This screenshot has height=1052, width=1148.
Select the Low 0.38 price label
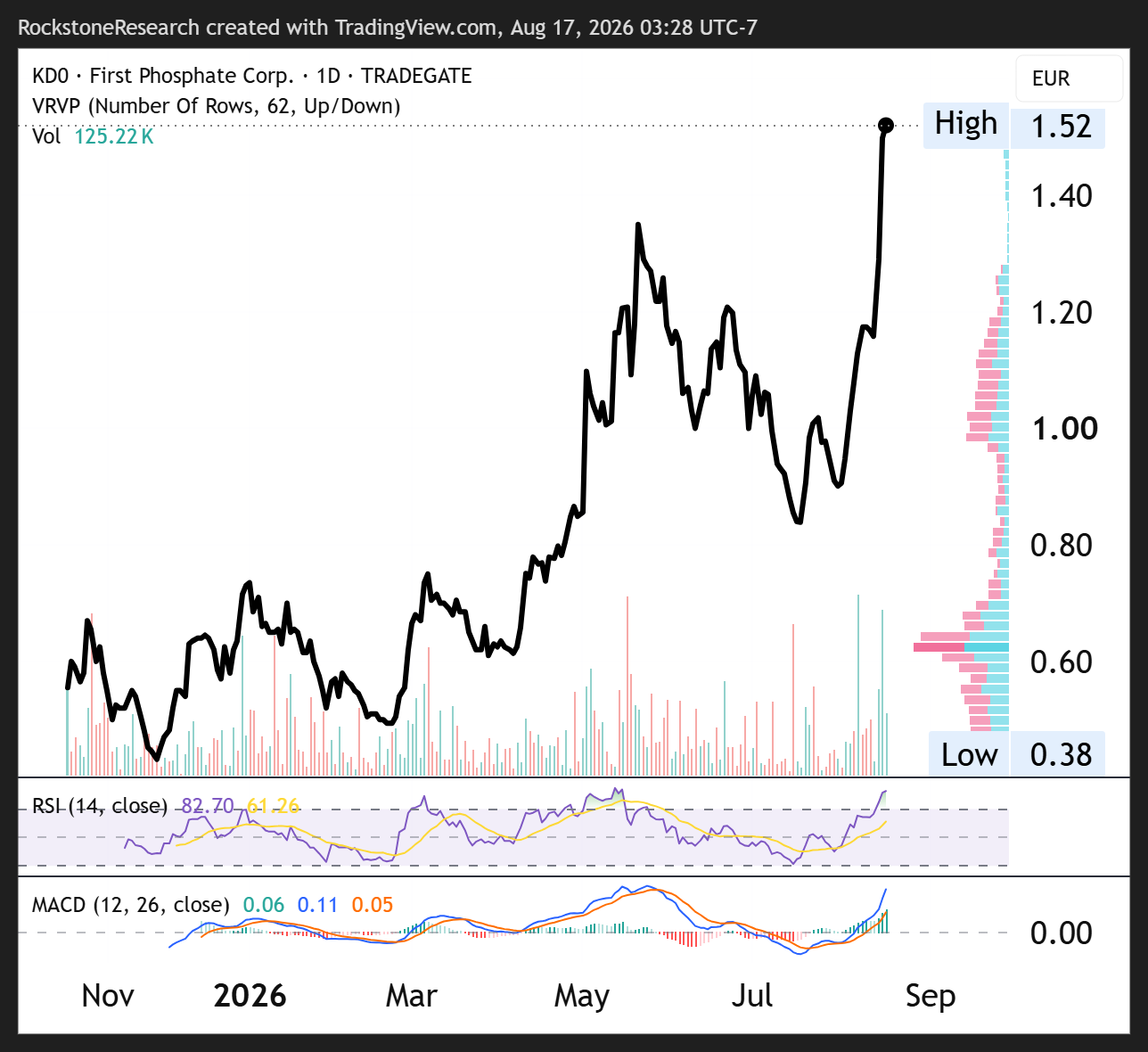pos(1017,754)
